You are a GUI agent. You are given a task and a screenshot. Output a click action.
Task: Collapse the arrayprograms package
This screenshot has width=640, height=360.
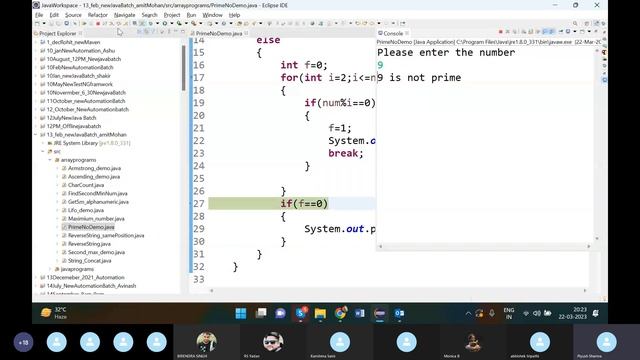50,160
